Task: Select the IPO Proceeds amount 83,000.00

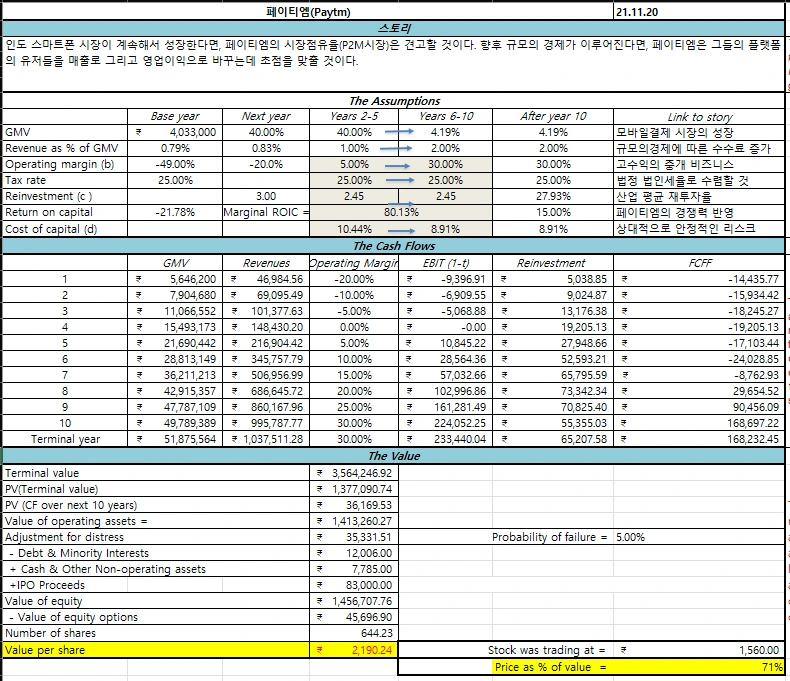Action: click(x=354, y=585)
